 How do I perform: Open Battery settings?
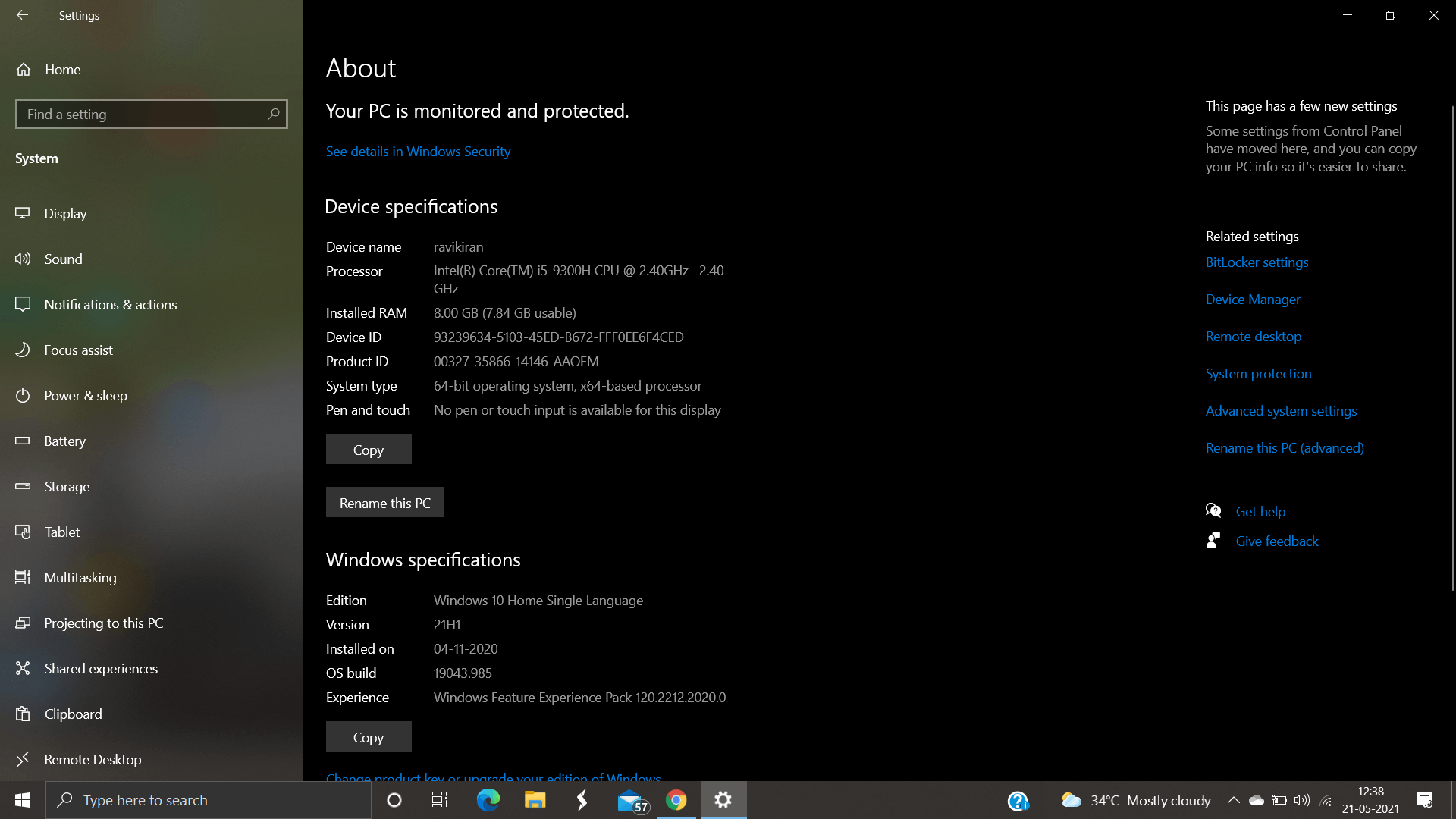(x=152, y=441)
